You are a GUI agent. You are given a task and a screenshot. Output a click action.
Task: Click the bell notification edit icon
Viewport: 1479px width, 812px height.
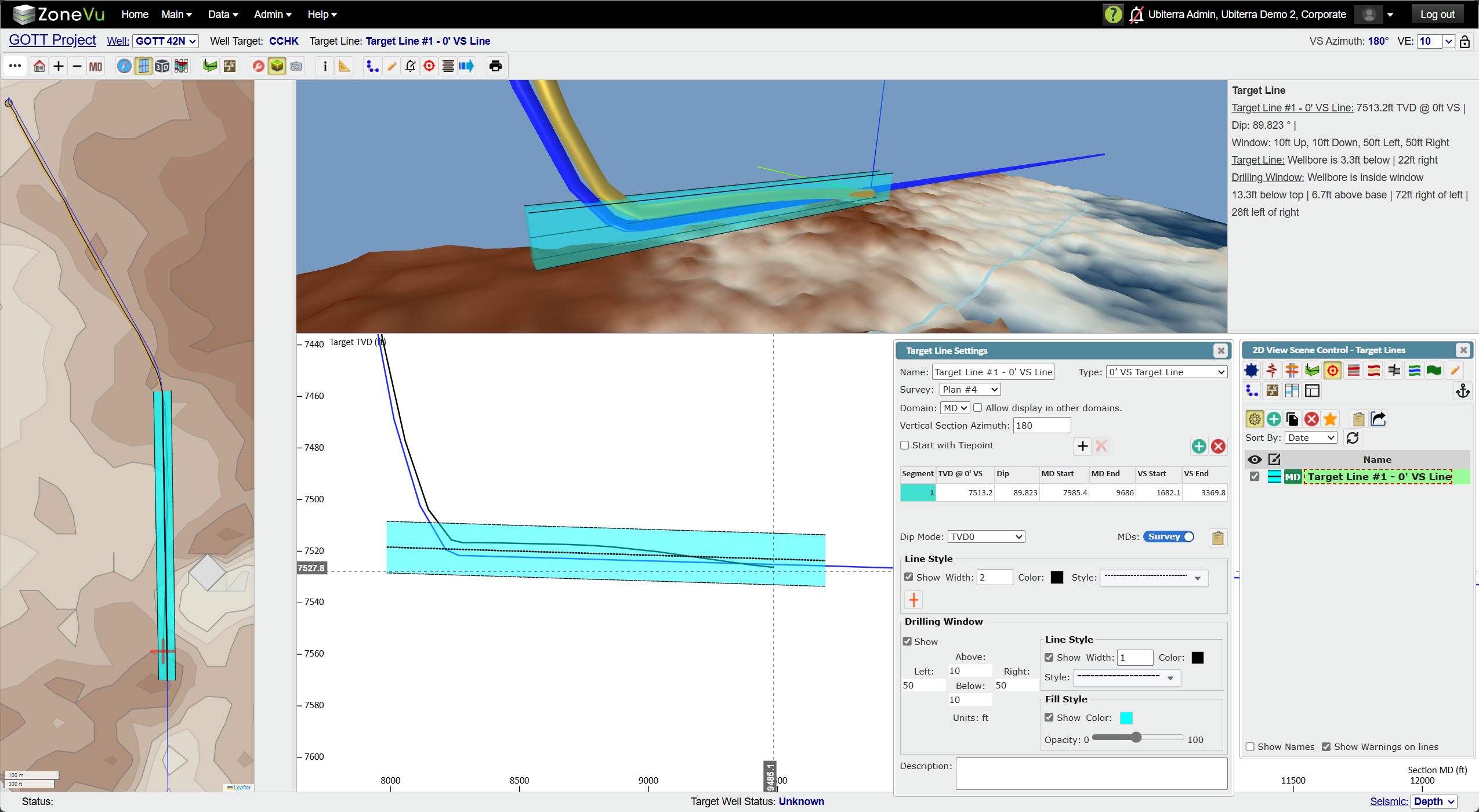click(411, 66)
